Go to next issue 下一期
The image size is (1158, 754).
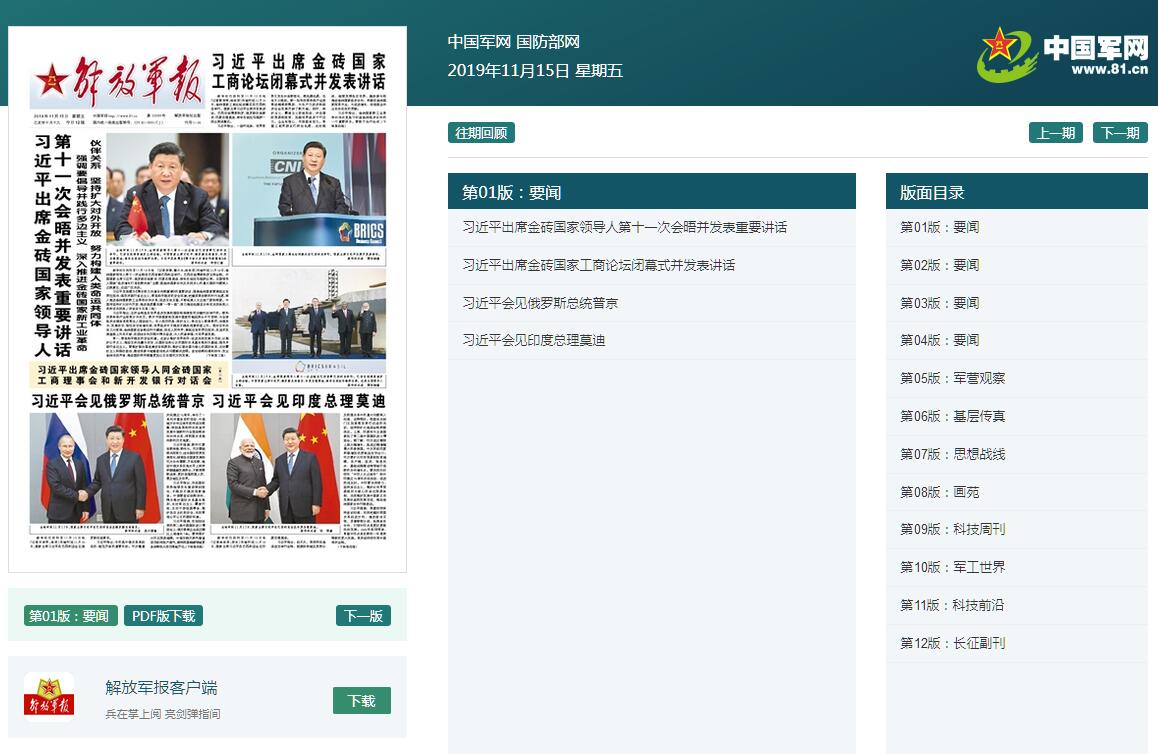[x=1119, y=133]
